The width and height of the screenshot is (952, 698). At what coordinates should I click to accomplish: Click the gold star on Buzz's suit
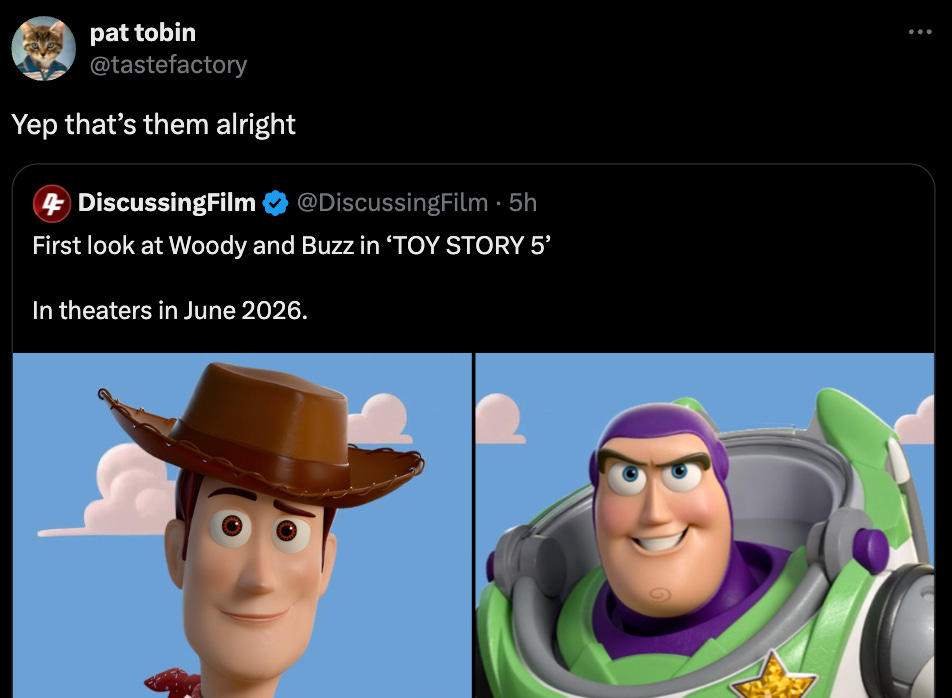(x=773, y=677)
